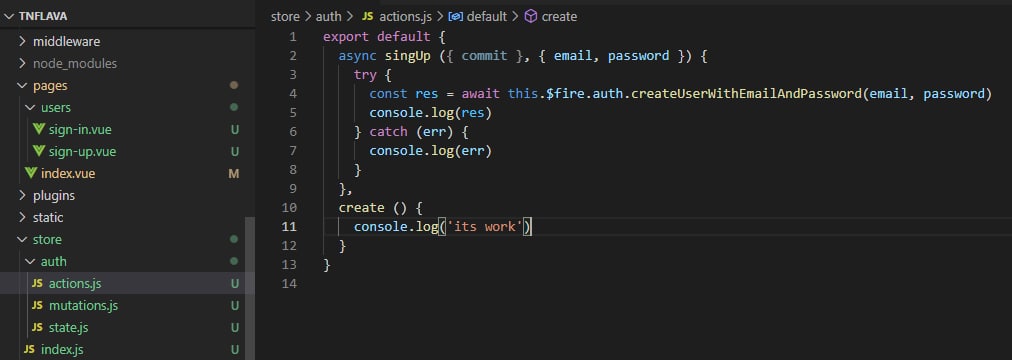This screenshot has height=360, width=1012.
Task: Open sign-in.vue via its Vue icon
Action: (38, 130)
